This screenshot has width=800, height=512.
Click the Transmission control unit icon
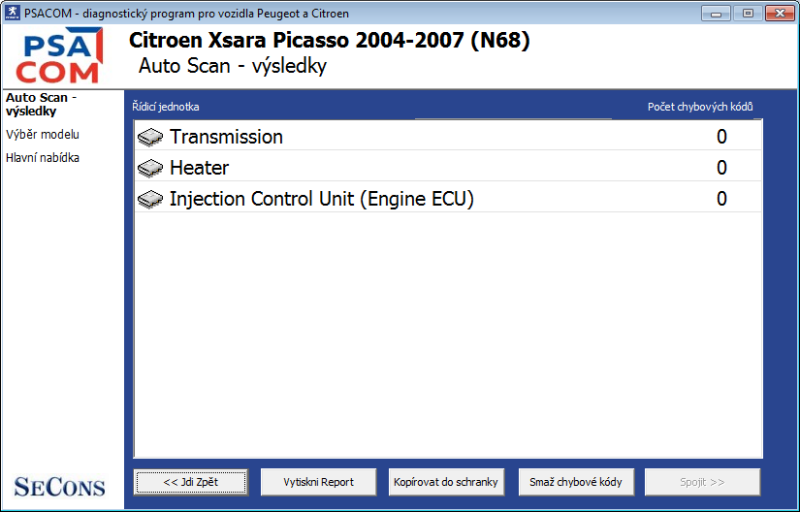150,137
